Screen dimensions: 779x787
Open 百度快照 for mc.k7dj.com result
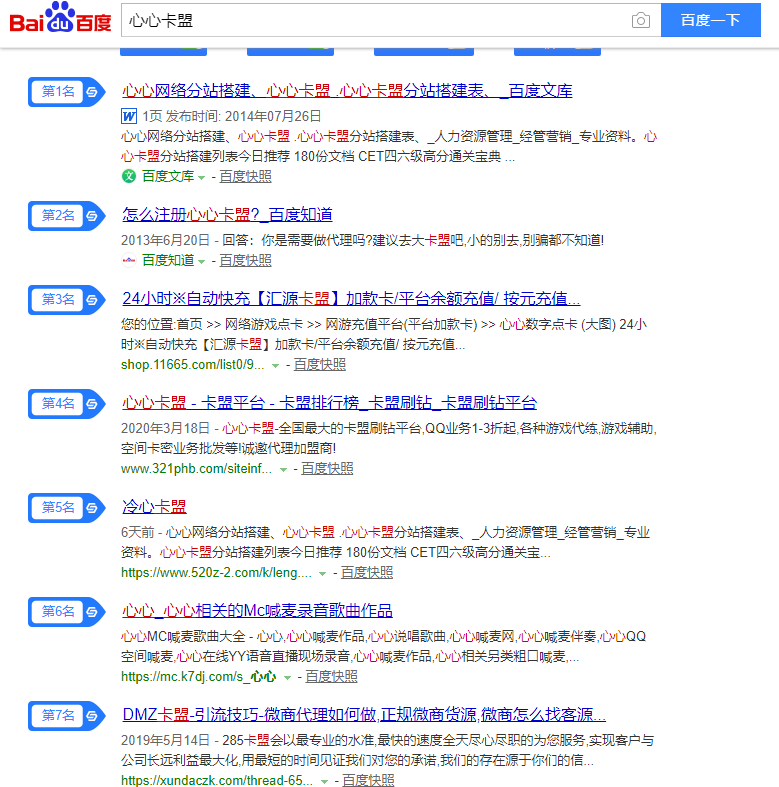(331, 676)
